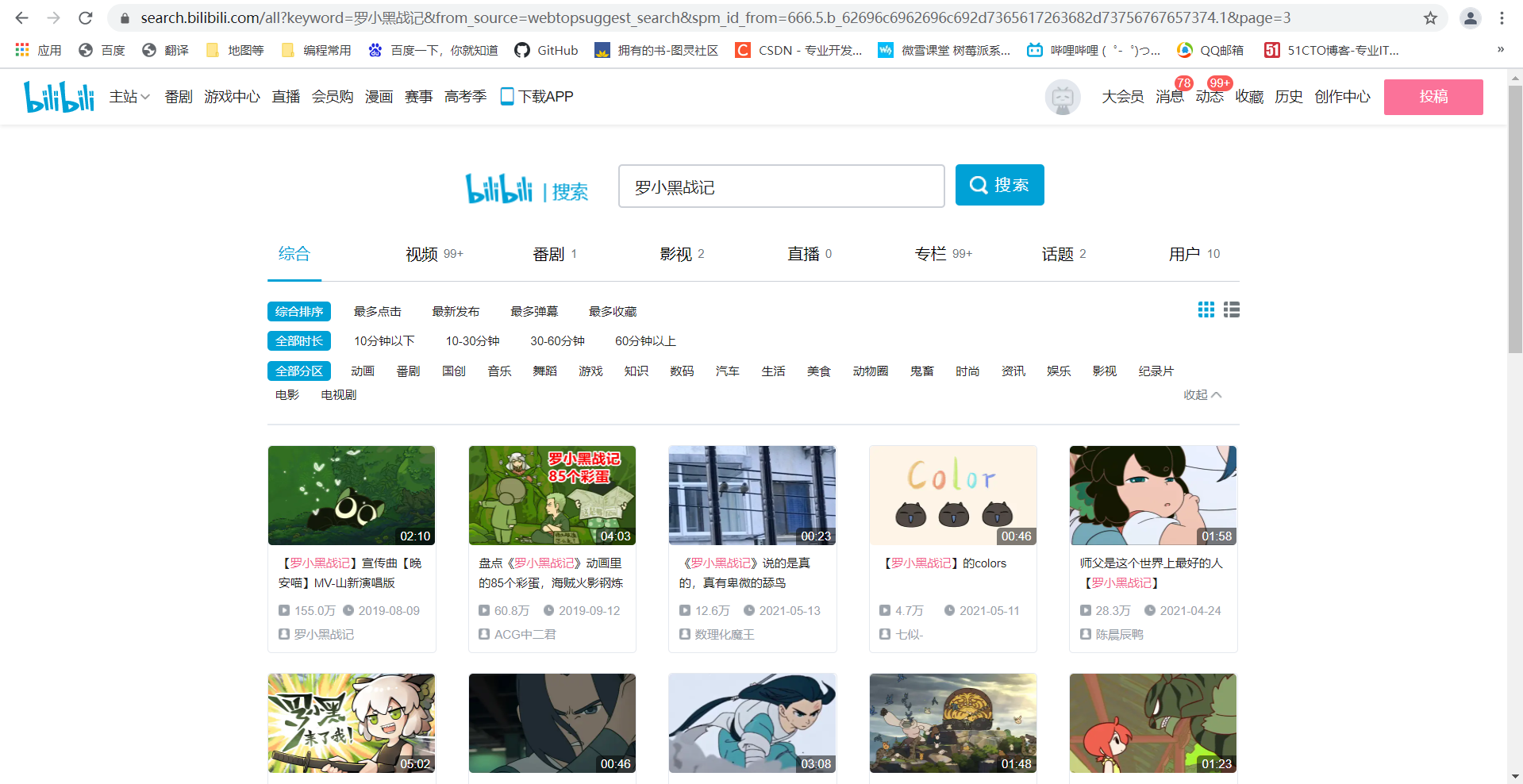Open the Apps grid bookmark
The height and width of the screenshot is (784, 1523).
pos(38,50)
